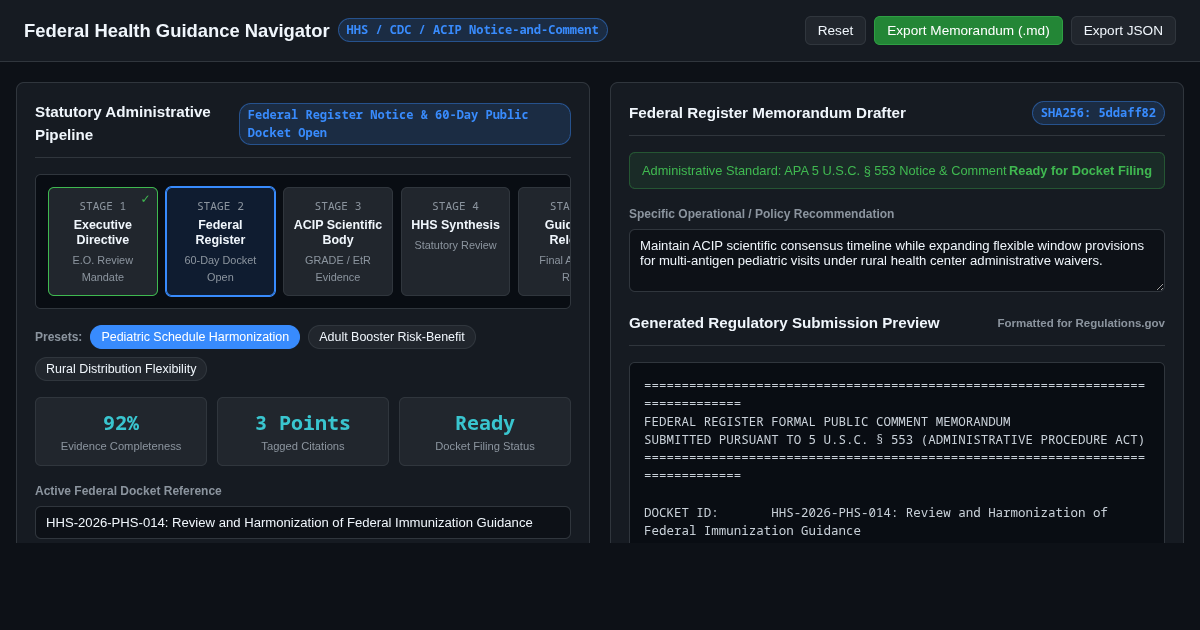This screenshot has width=1200, height=630.
Task: Choose Rural Distribution Flexibility preset
Action: click(x=121, y=369)
